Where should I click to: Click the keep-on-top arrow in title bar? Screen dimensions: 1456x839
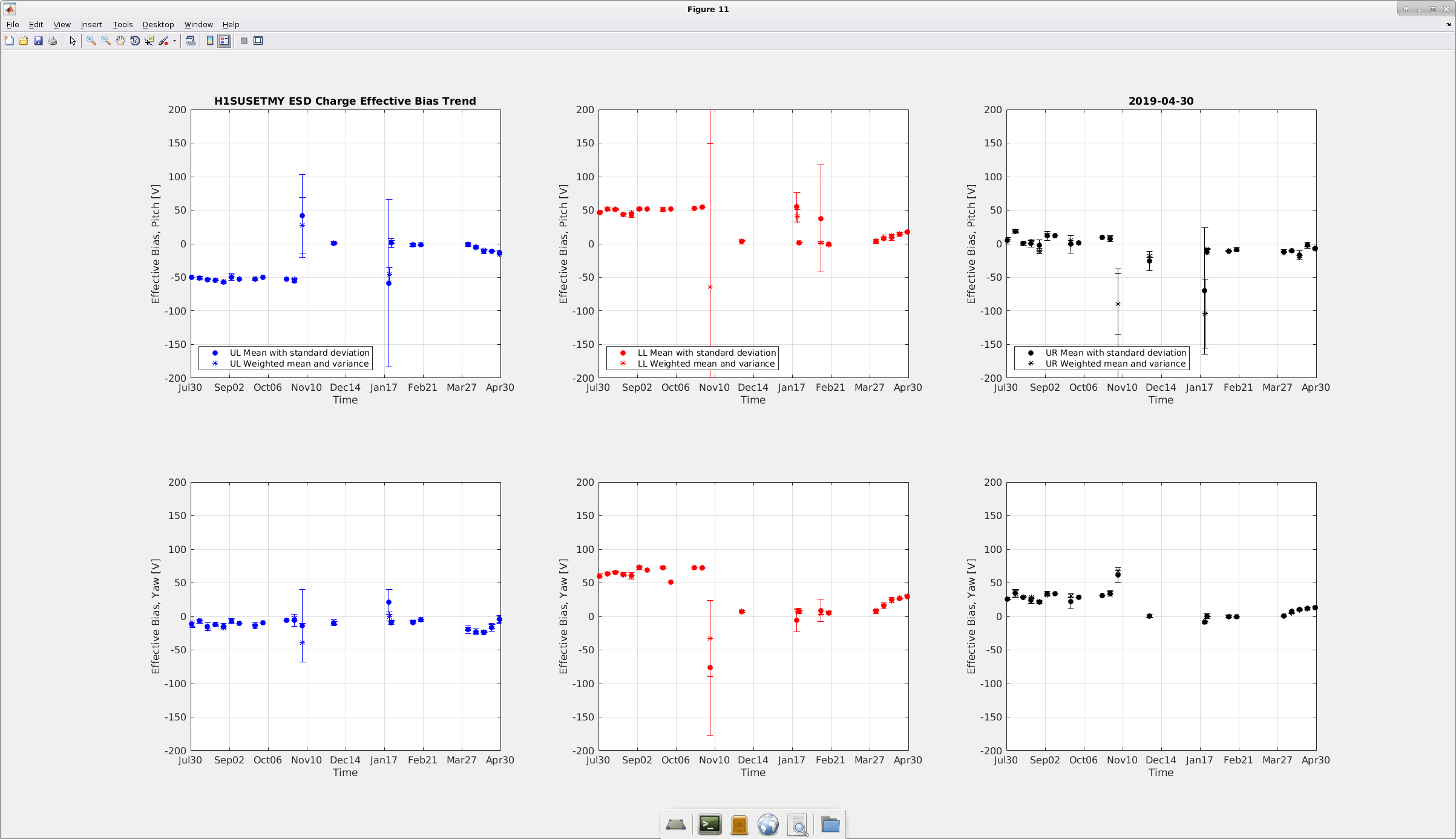1406,9
